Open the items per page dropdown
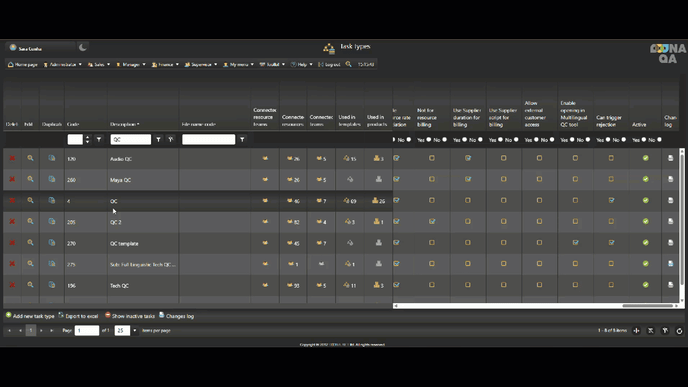This screenshot has width=688, height=387. coord(135,330)
